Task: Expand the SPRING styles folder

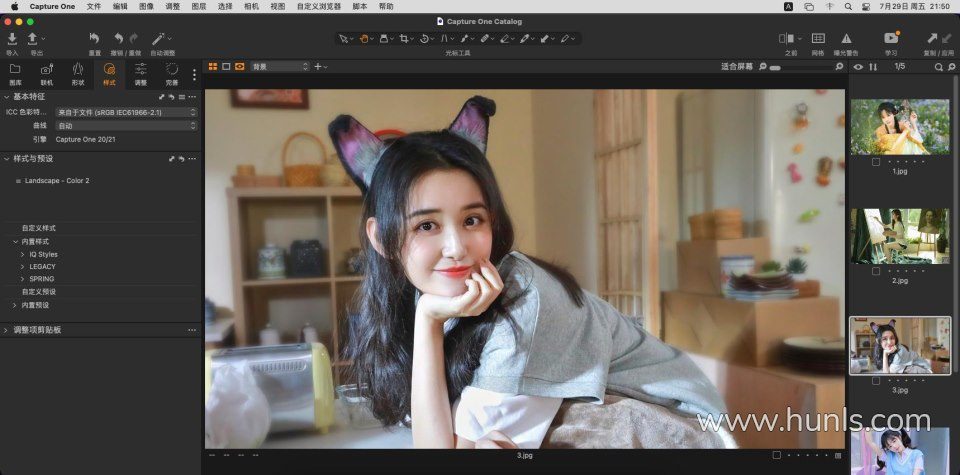Action: [x=23, y=279]
